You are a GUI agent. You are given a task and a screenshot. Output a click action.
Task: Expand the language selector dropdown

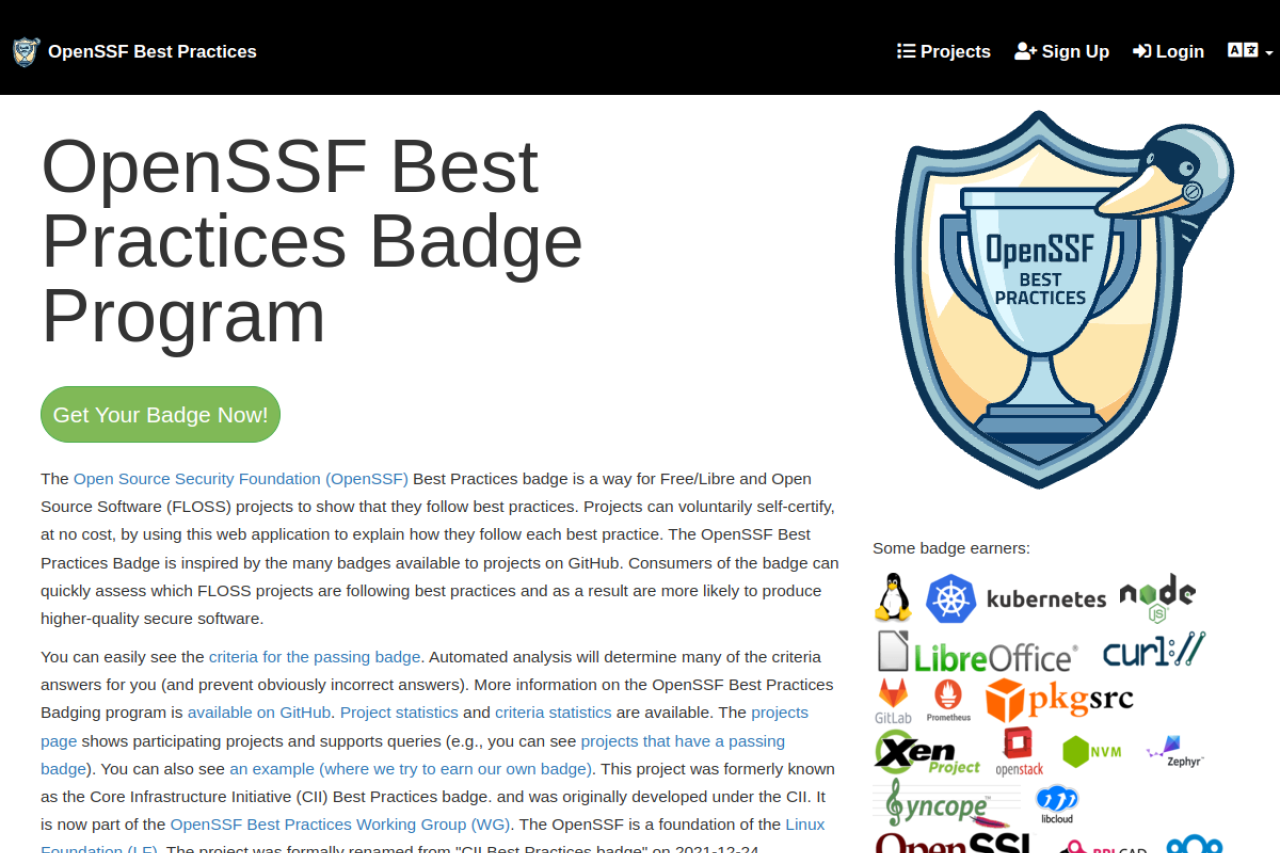point(1250,51)
